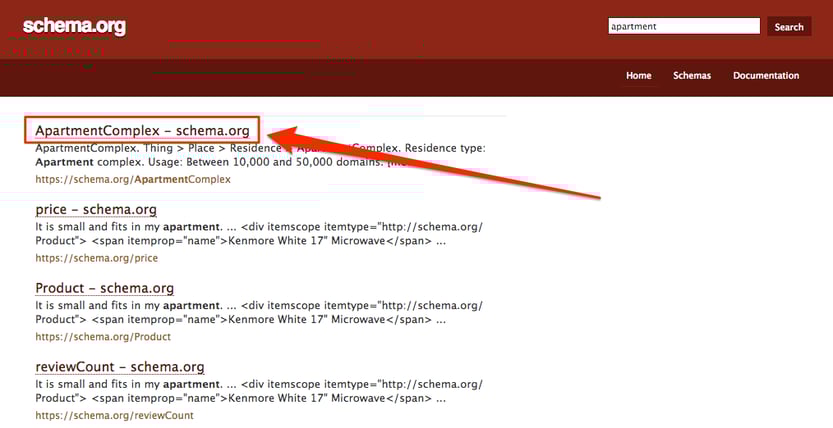Open the Schemas menu item
The image size is (833, 428).
(x=692, y=75)
